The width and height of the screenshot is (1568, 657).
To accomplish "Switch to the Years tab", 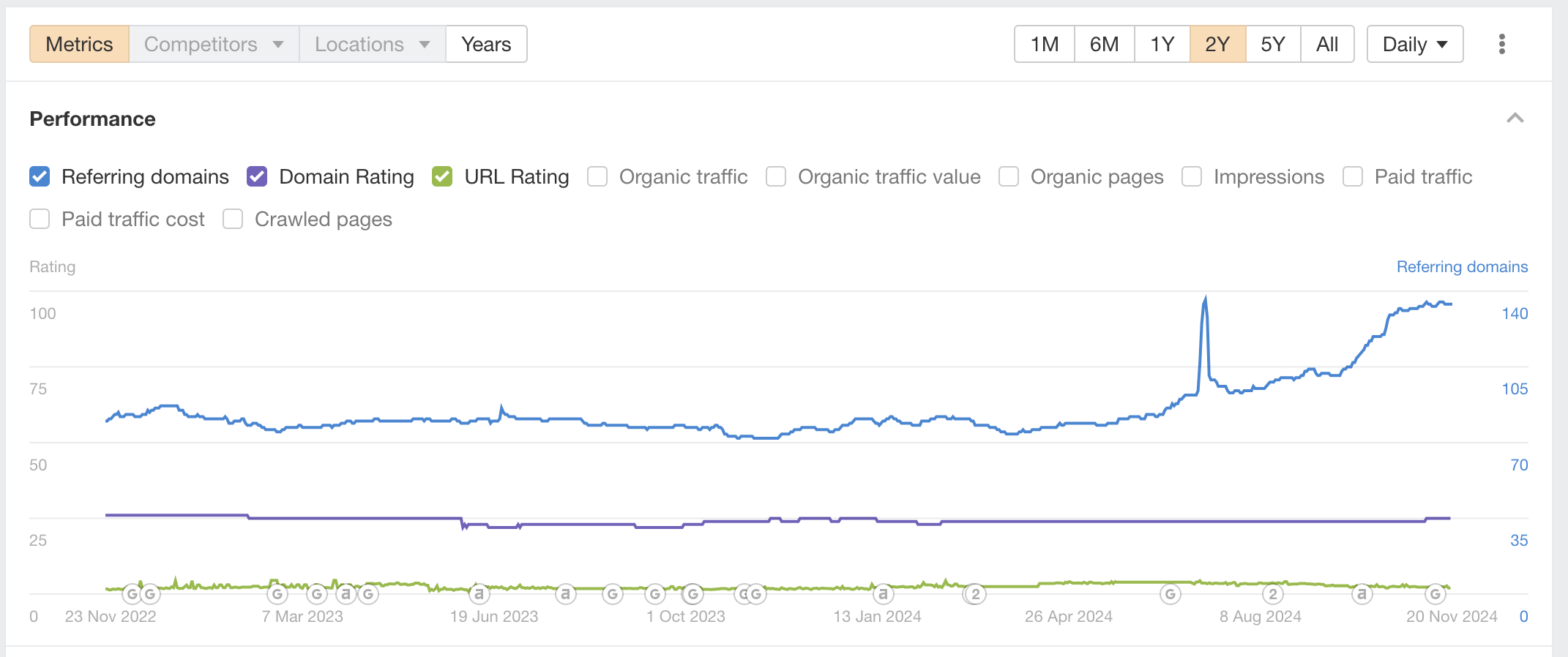I will 485,44.
